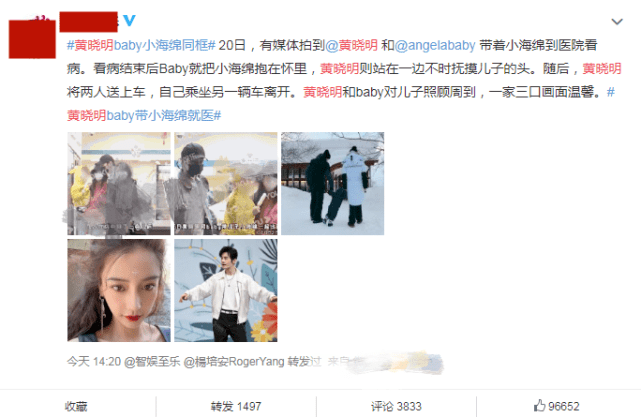Open hashtag 黄晓明baby带小海绵就医#

click(144, 116)
